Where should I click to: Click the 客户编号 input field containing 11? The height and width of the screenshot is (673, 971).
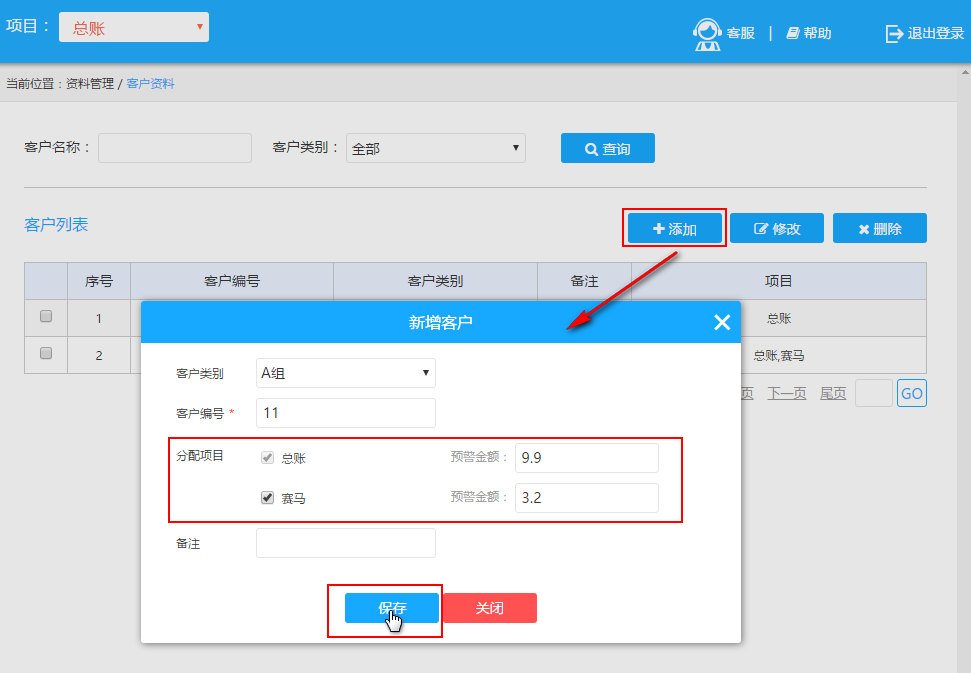pos(346,413)
